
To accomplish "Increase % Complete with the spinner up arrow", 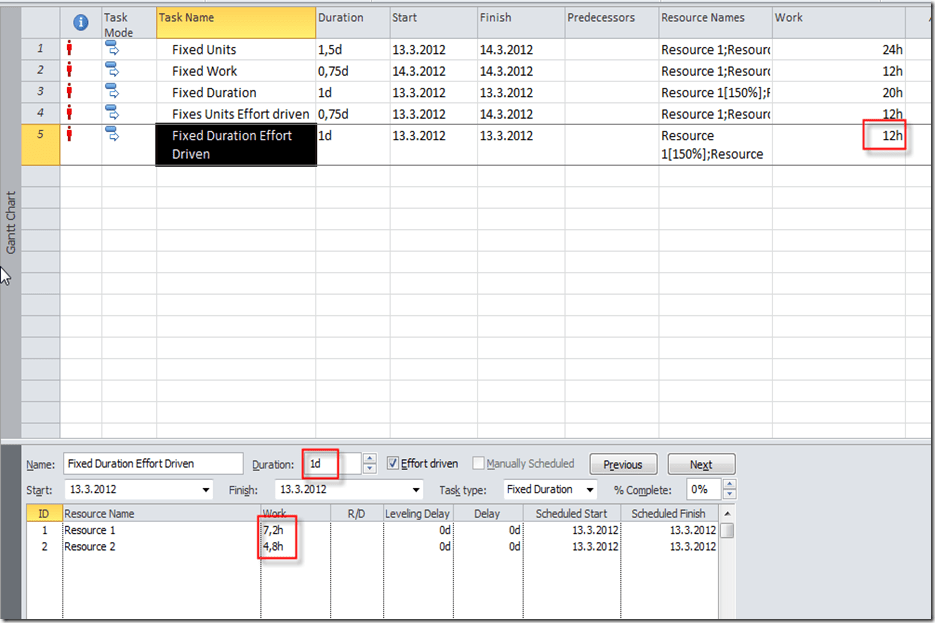I will tap(729, 485).
